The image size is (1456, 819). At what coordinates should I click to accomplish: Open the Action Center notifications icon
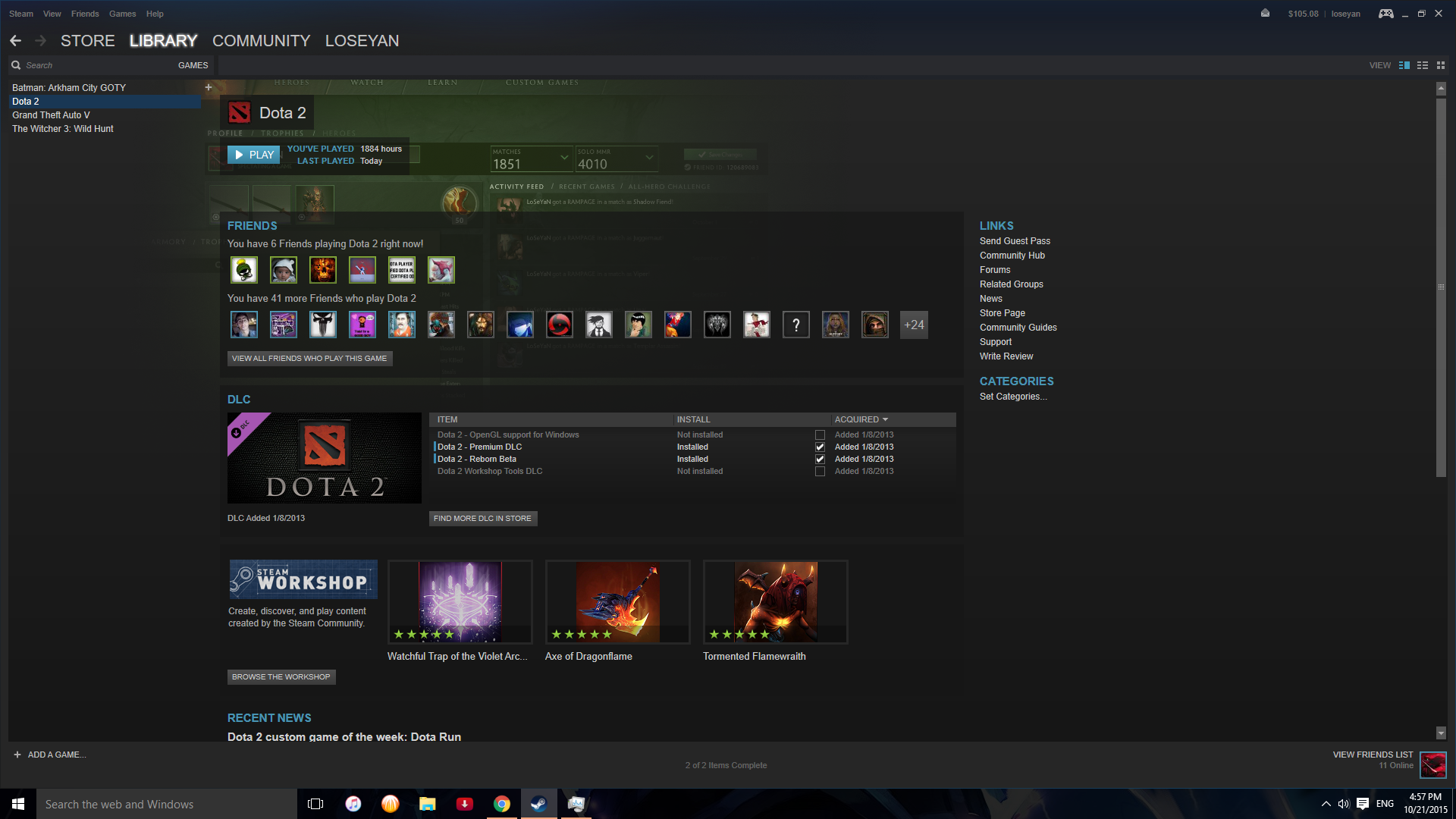(1363, 804)
